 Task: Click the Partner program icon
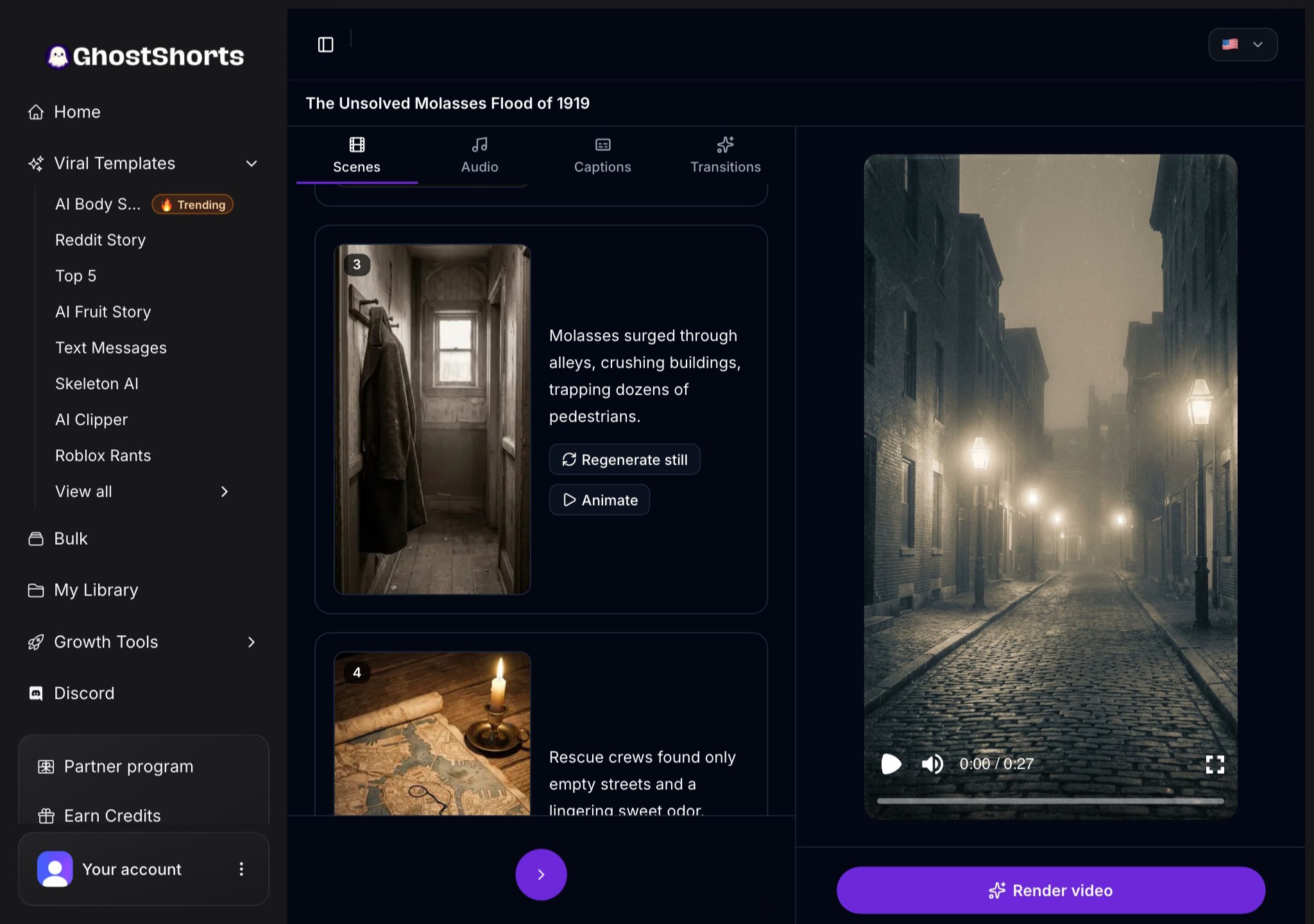pos(46,767)
